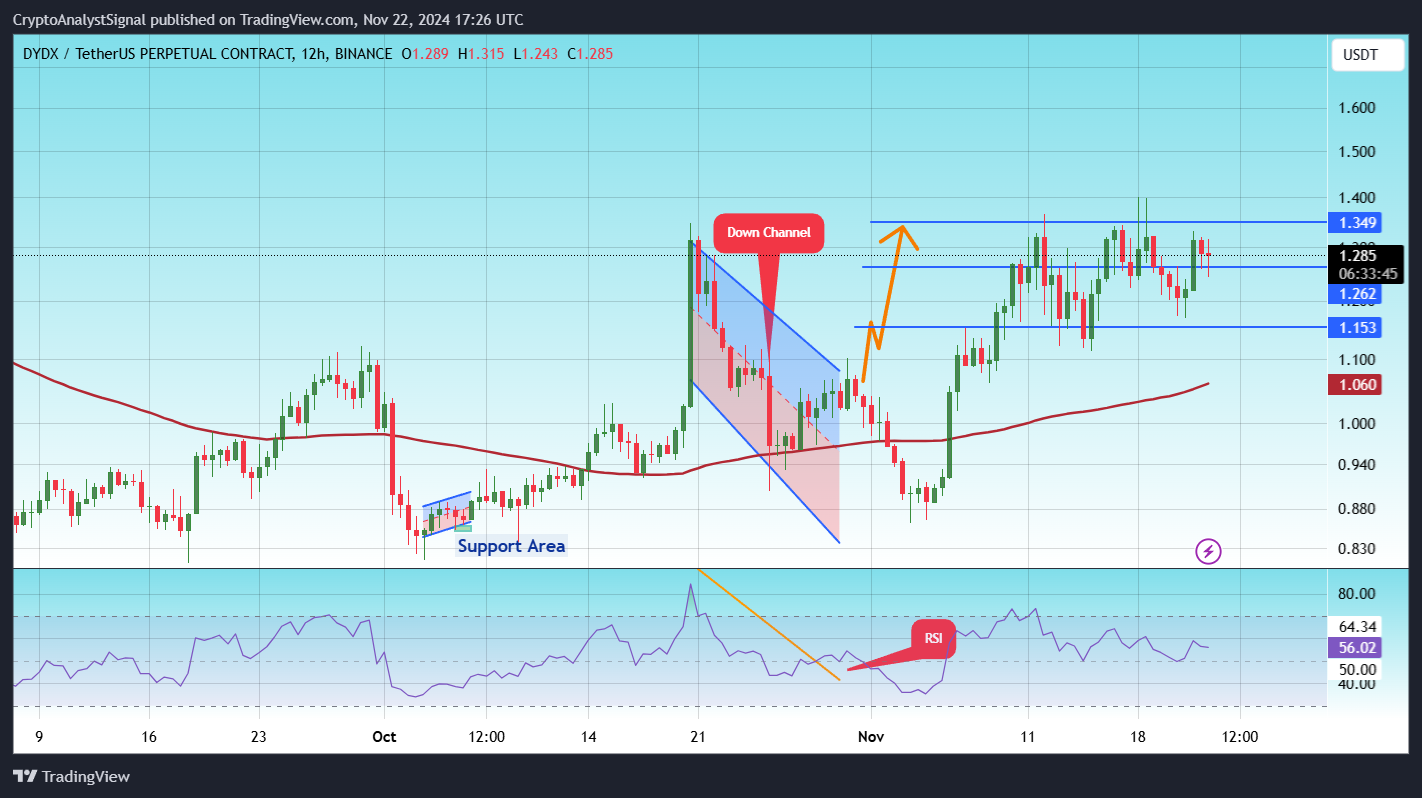Viewport: 1422px width, 798px height.
Task: Click the CryptoAnalystSignal published on TradingView.com header
Action: (268, 20)
